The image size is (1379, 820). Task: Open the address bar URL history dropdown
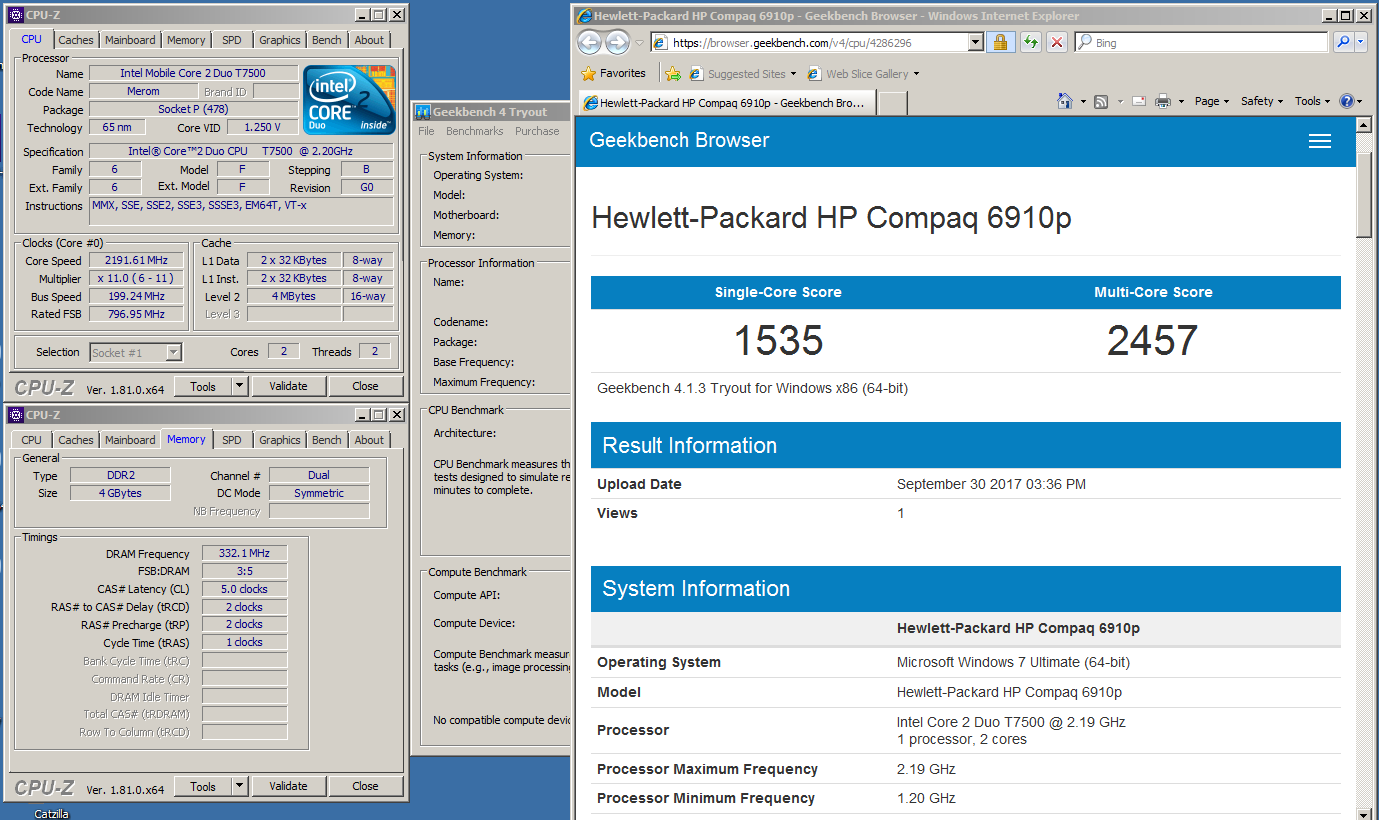point(976,43)
